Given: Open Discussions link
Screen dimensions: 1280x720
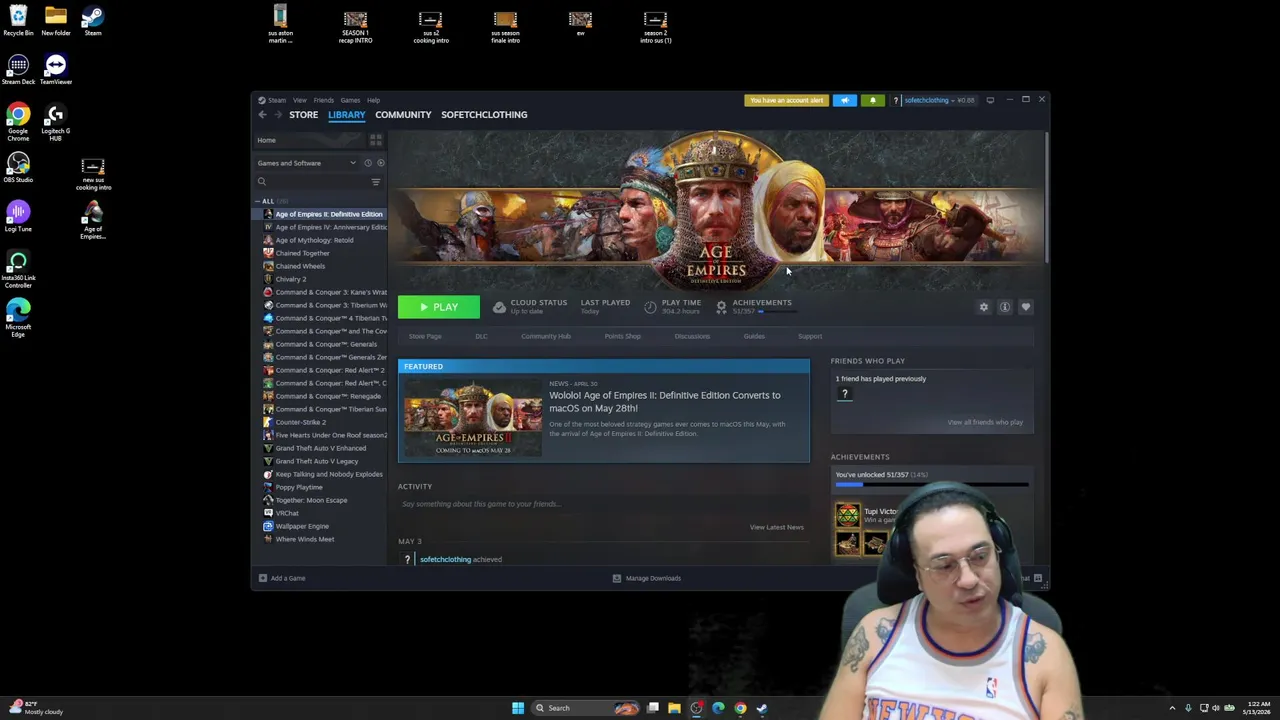Looking at the screenshot, I should (x=692, y=336).
